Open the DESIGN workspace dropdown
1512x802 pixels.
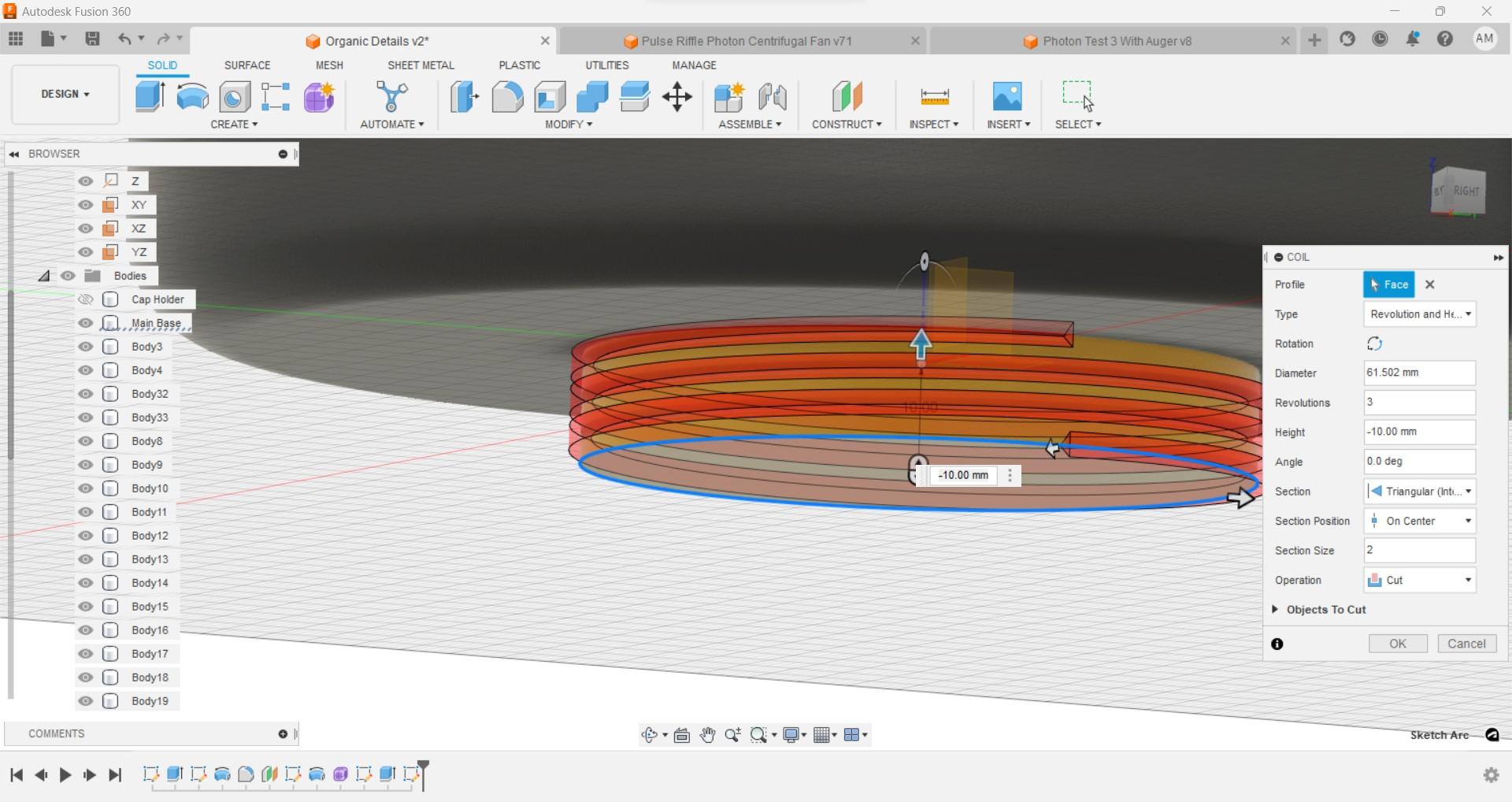tap(65, 95)
